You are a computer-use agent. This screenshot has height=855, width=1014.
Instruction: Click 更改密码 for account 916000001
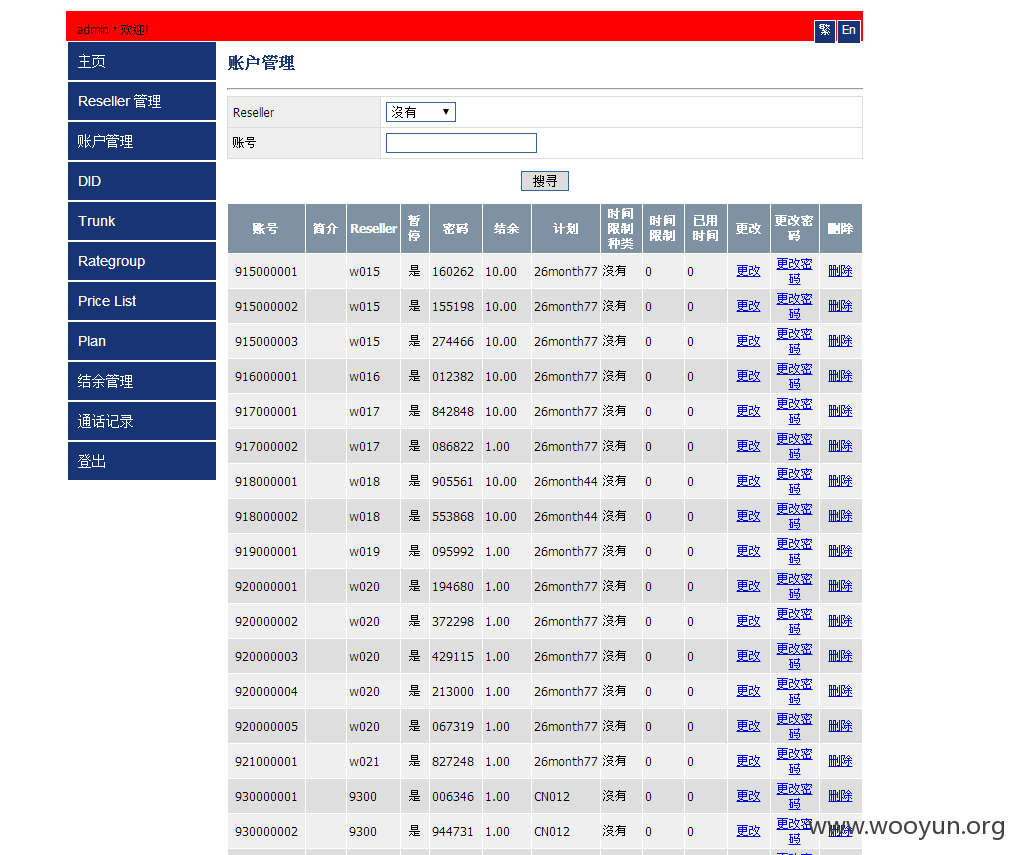(794, 376)
